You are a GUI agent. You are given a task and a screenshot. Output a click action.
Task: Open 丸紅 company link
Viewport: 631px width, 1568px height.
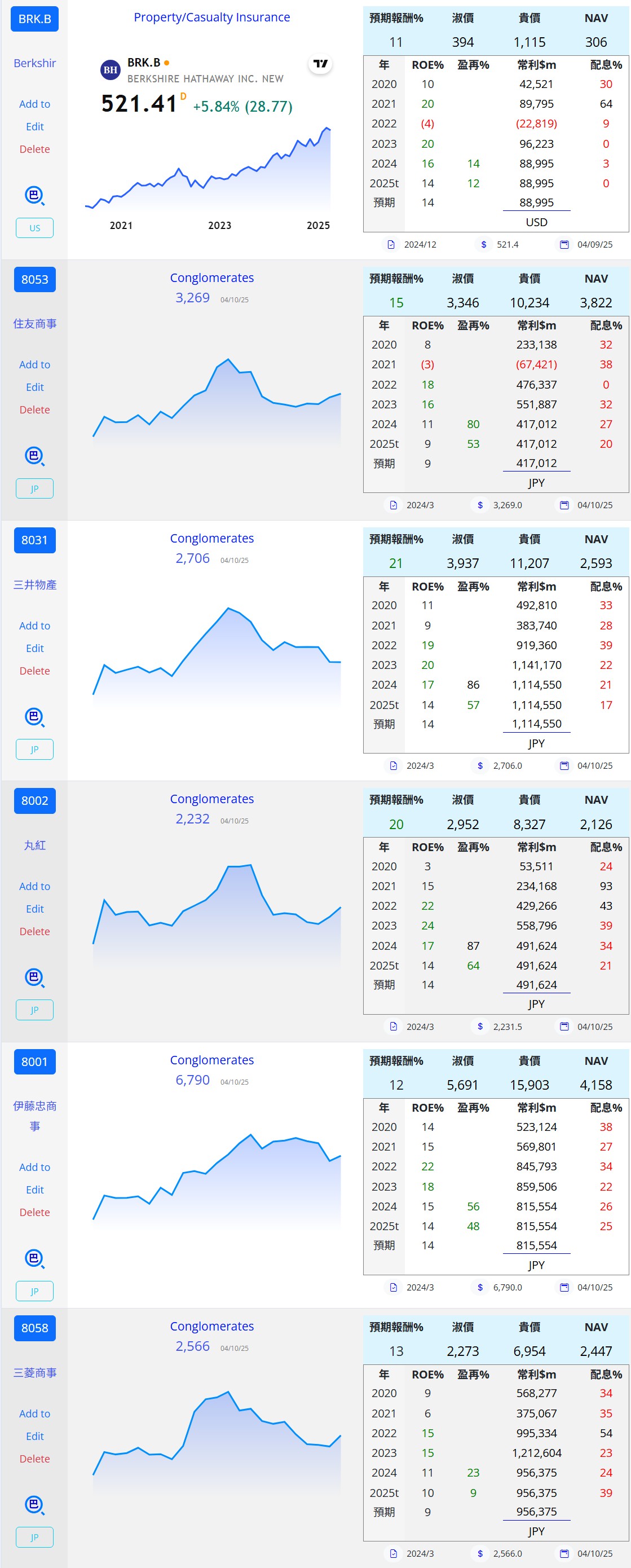coord(35,845)
